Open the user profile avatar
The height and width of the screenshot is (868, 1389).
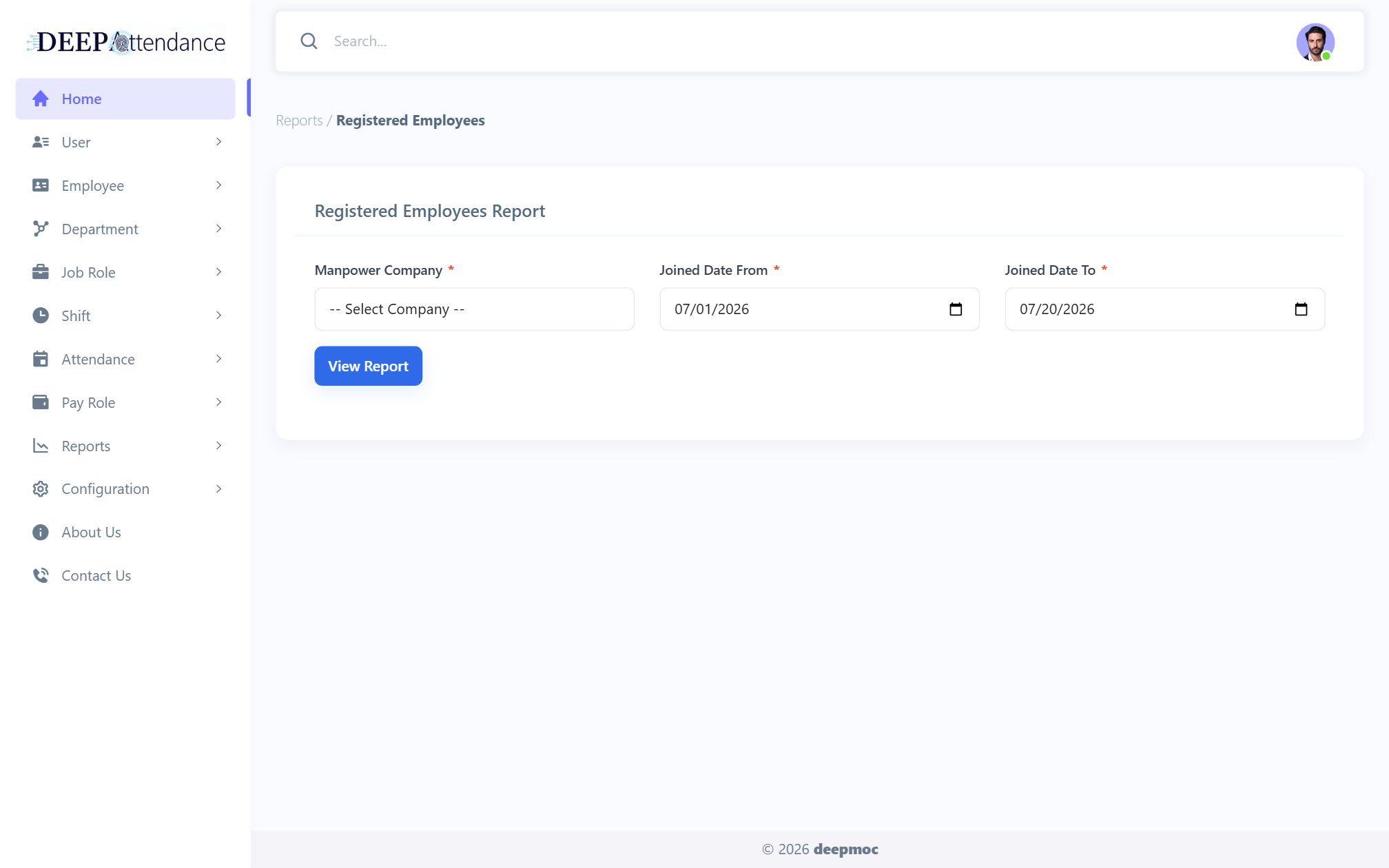[1315, 42]
